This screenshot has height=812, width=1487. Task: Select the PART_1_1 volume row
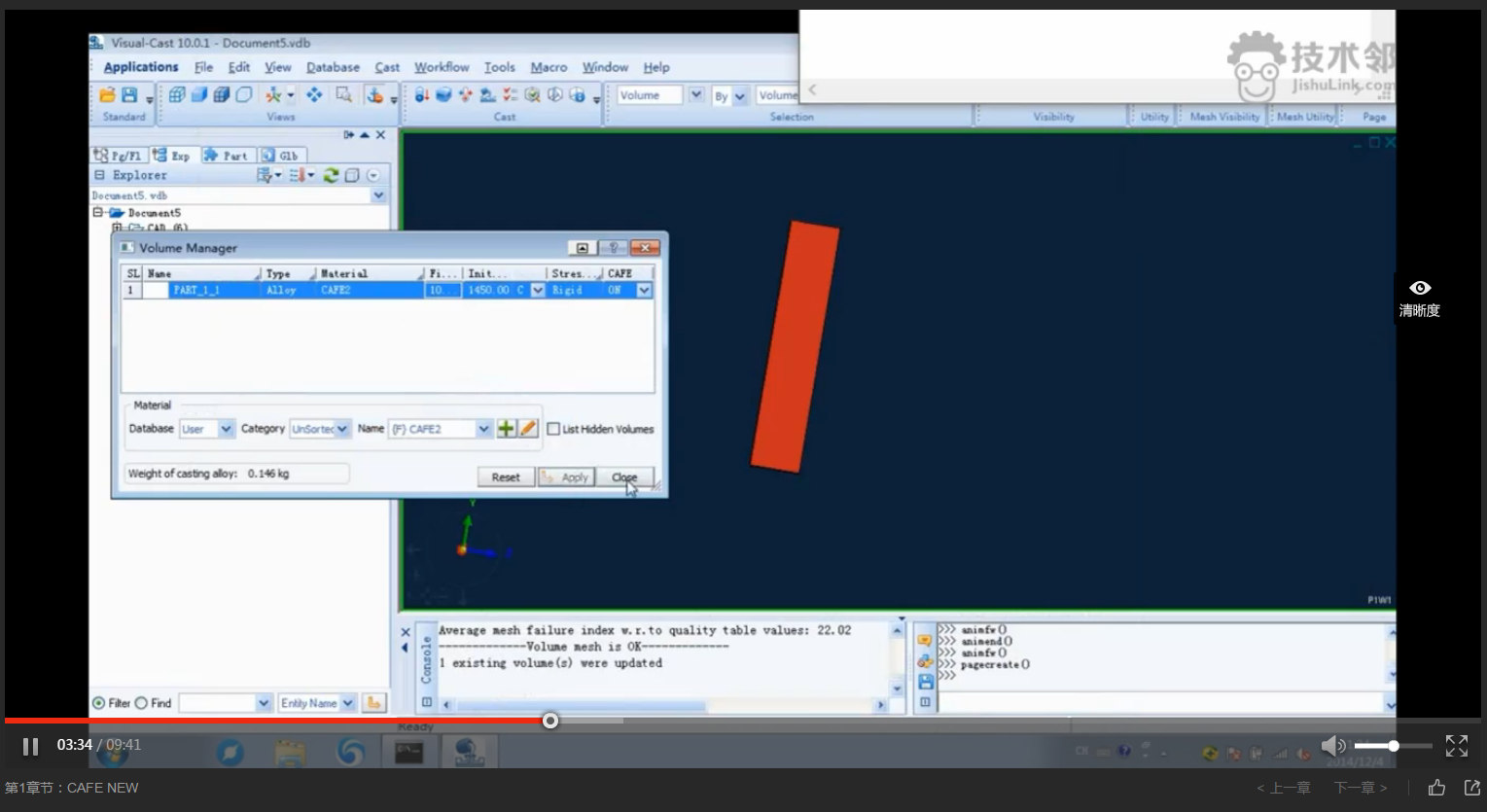coord(387,290)
